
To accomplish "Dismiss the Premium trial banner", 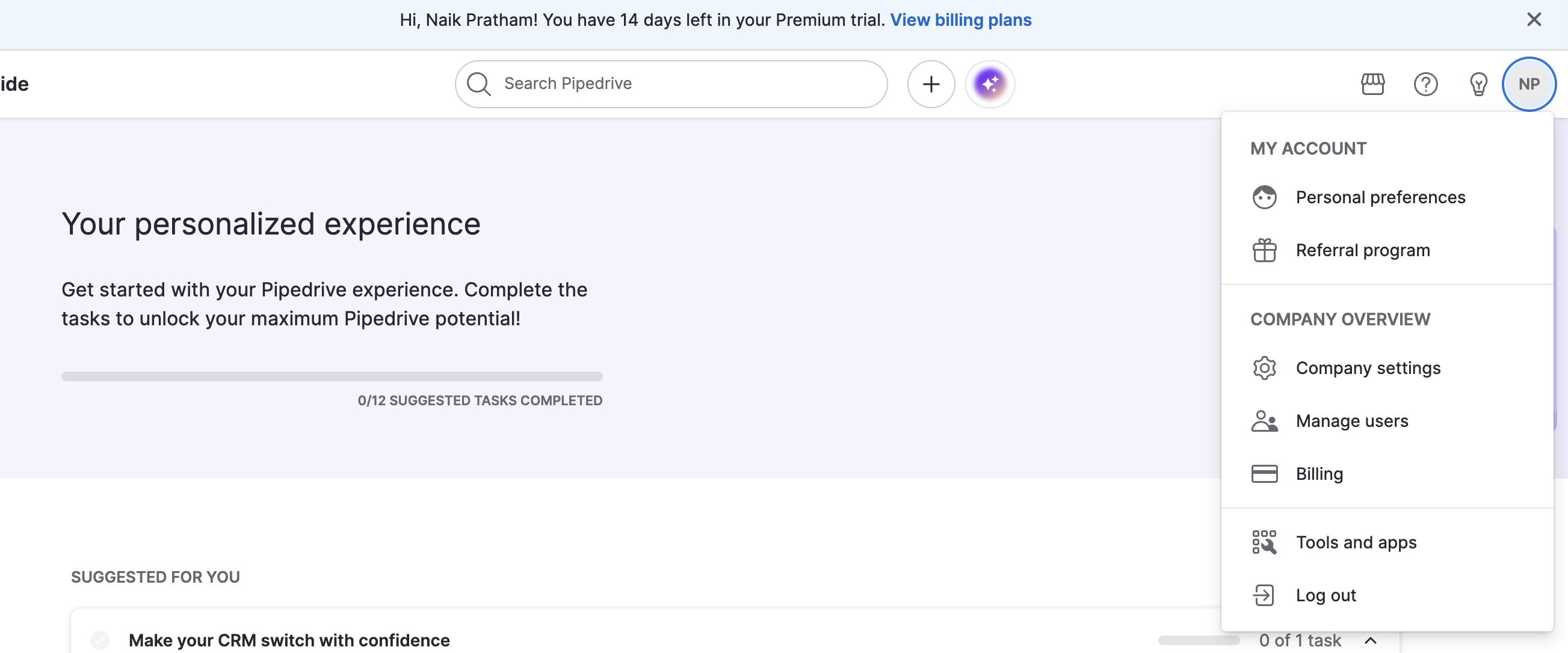I will (x=1533, y=20).
